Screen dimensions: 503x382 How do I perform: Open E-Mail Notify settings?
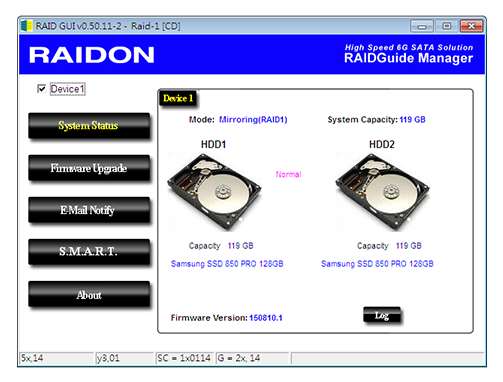pos(89,210)
